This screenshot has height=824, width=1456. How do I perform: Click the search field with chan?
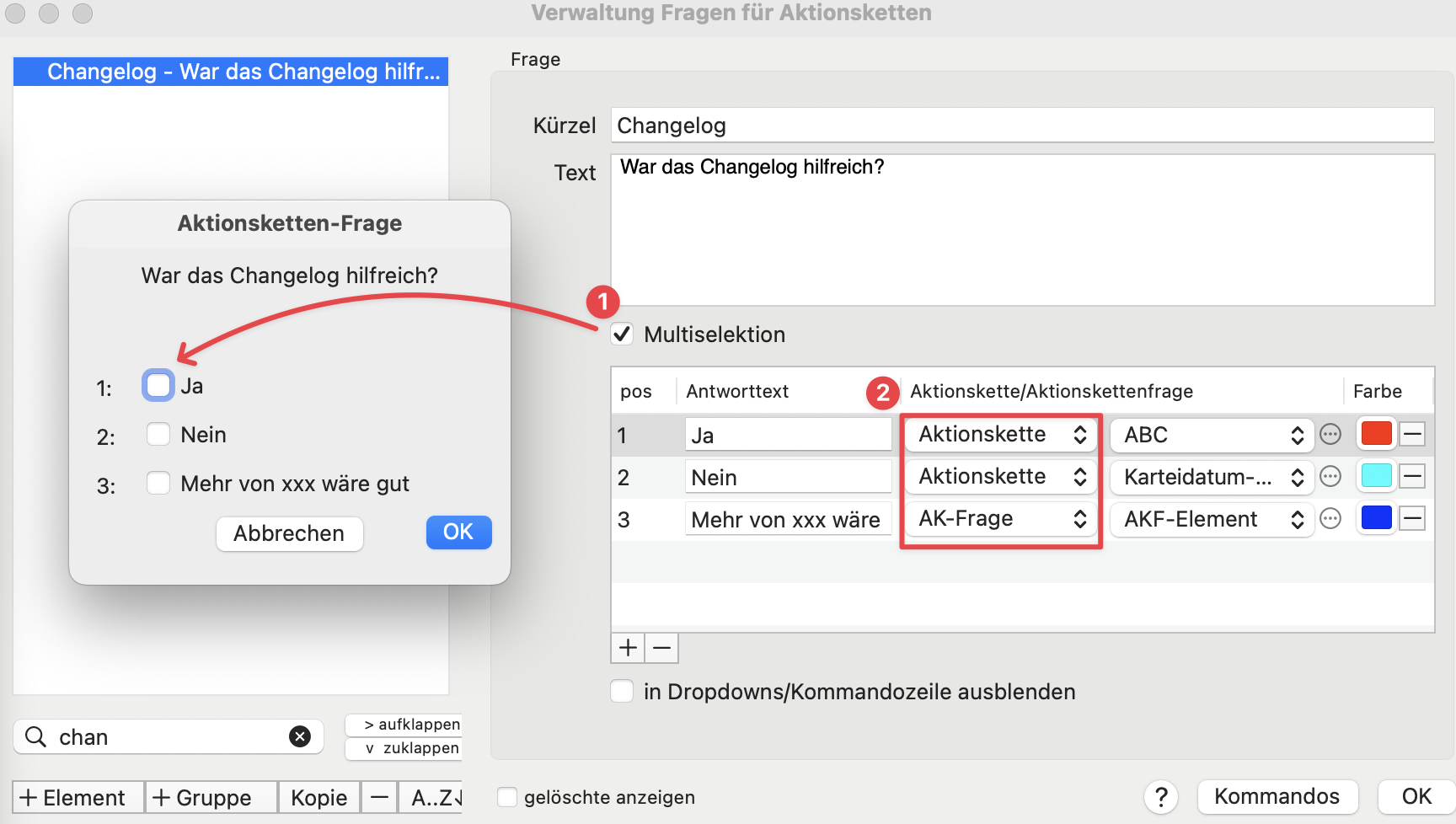169,736
